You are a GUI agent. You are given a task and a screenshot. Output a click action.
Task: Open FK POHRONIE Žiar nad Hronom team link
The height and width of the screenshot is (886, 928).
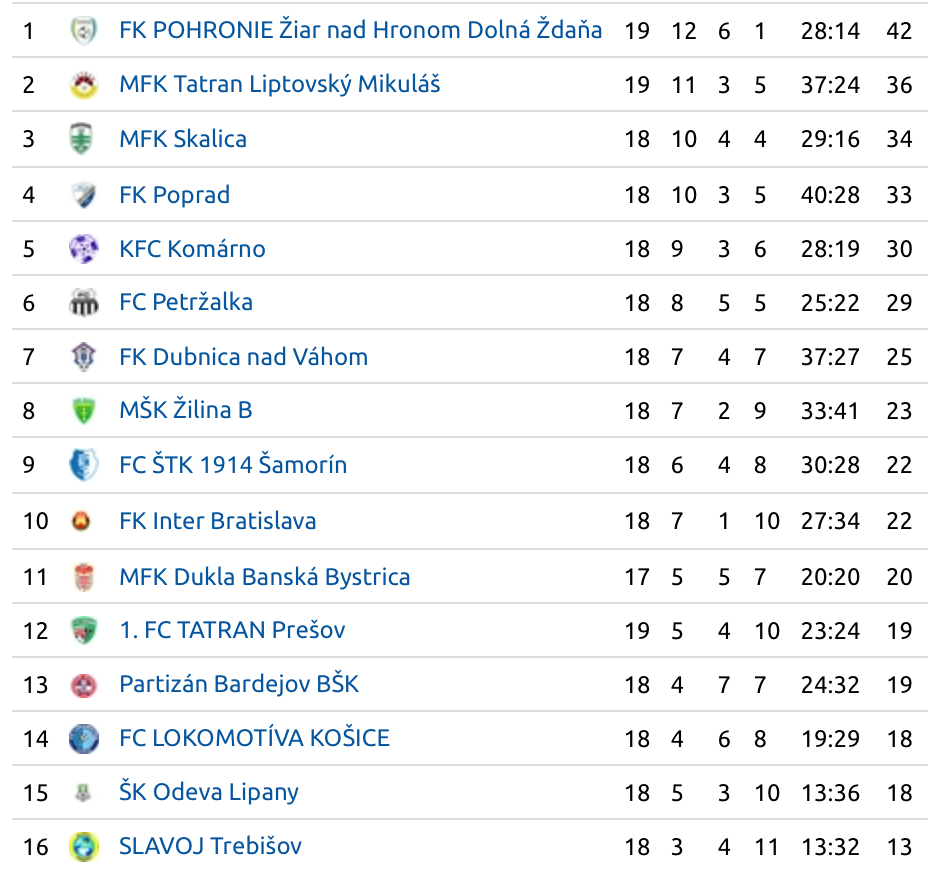tap(360, 30)
